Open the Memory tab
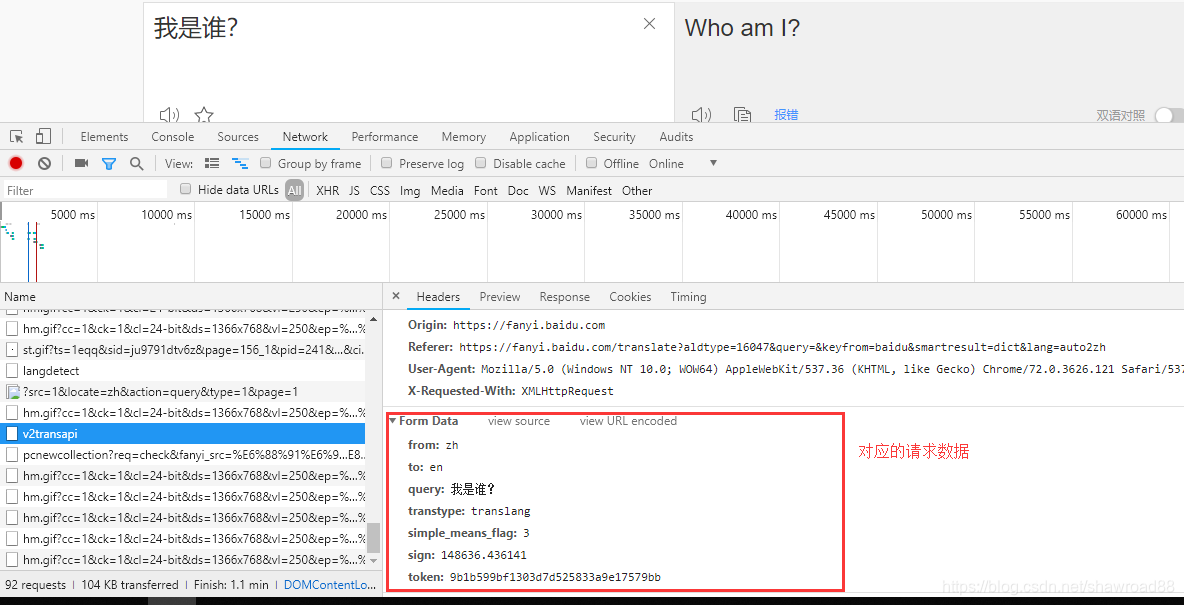 pyautogui.click(x=464, y=137)
